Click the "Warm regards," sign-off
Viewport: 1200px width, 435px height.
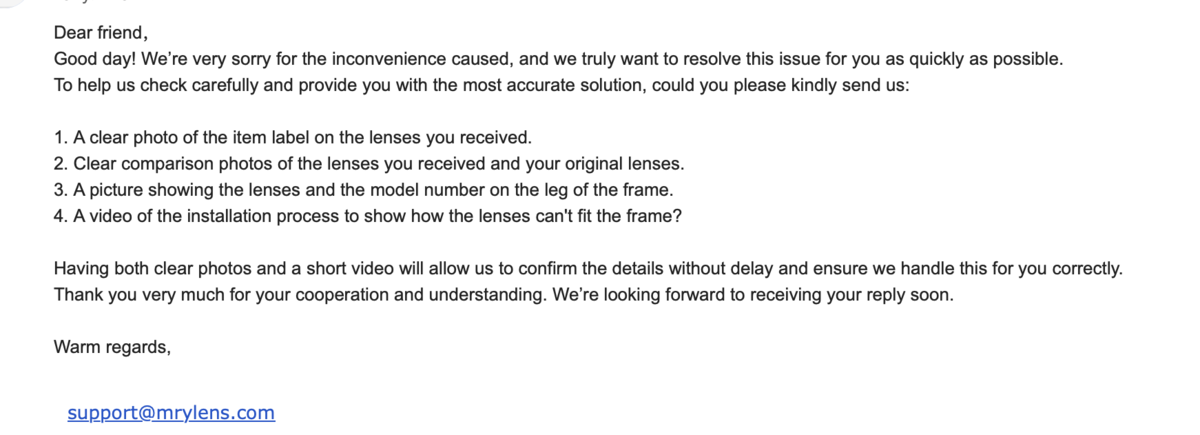112,347
